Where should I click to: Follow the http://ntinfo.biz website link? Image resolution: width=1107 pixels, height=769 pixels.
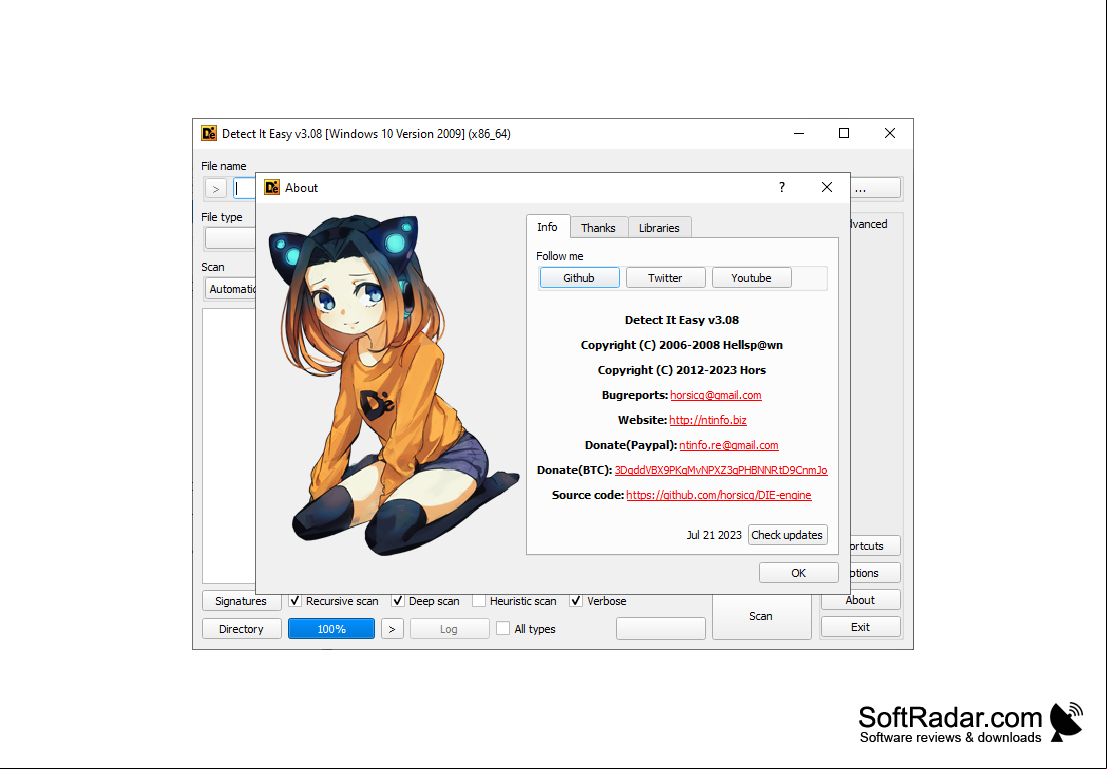click(x=707, y=420)
